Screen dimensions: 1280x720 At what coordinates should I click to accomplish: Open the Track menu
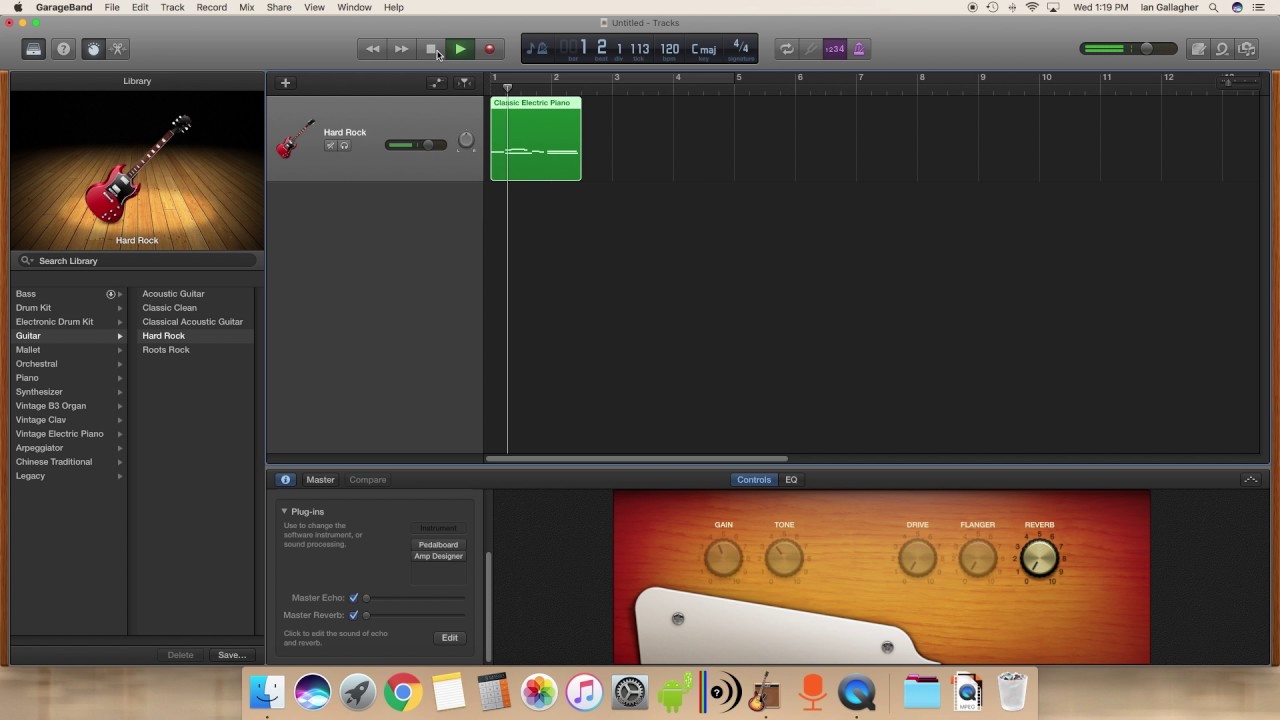tap(172, 7)
